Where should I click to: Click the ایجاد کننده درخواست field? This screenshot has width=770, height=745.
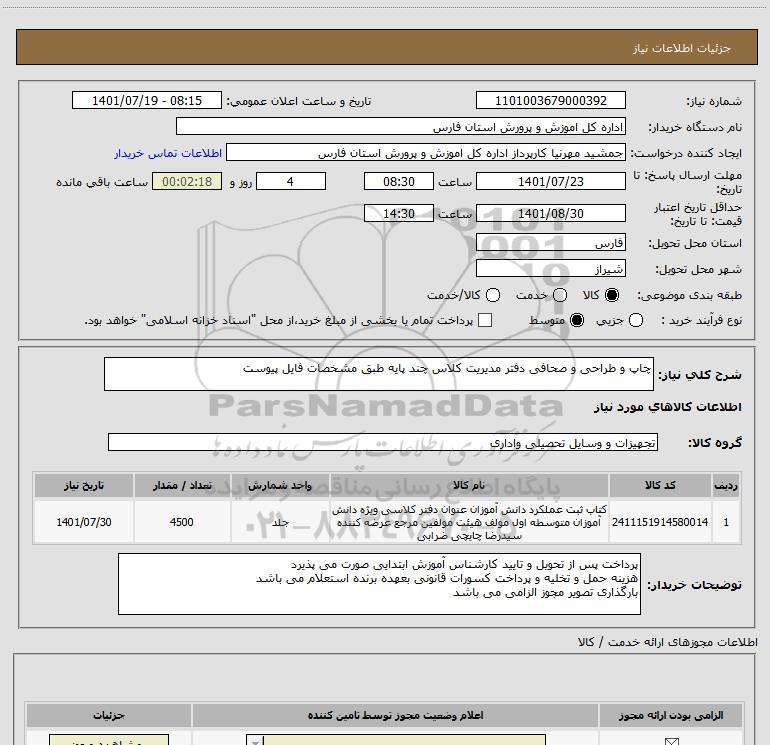click(426, 153)
